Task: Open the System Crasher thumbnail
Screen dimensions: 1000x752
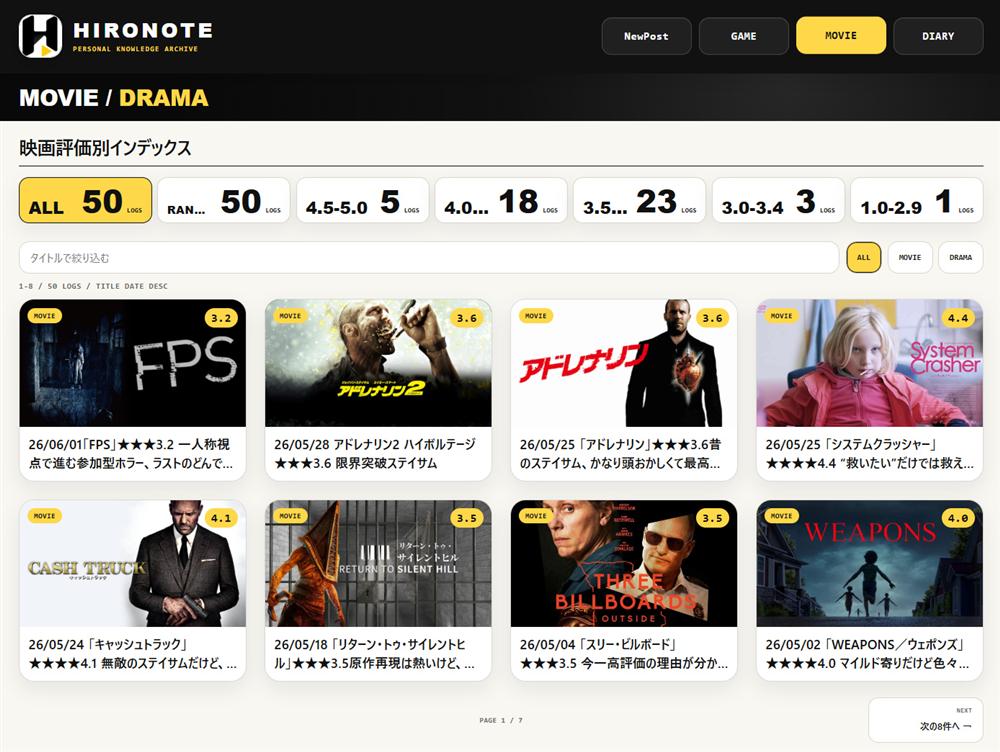Action: 870,363
